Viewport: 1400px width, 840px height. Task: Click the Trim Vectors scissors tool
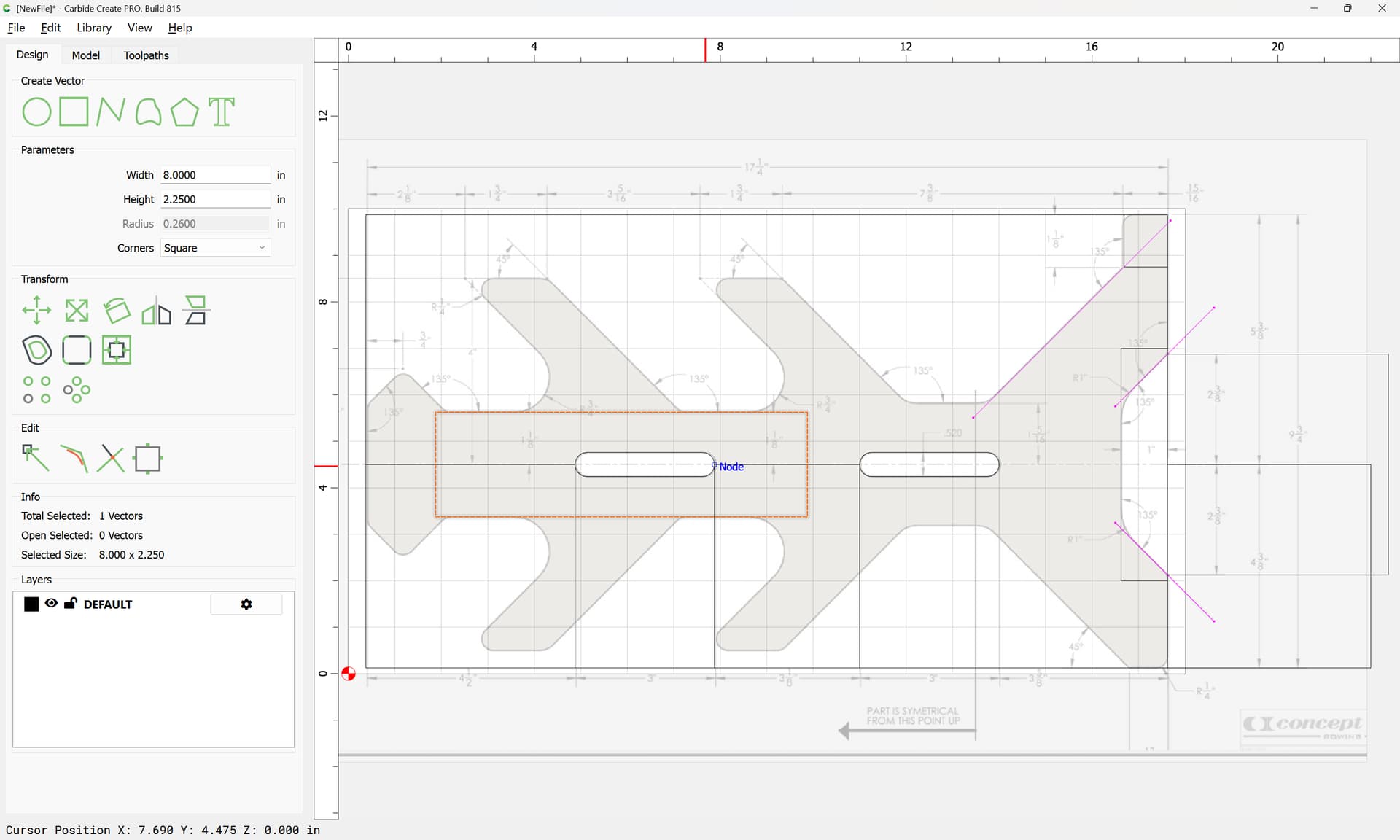[x=110, y=459]
